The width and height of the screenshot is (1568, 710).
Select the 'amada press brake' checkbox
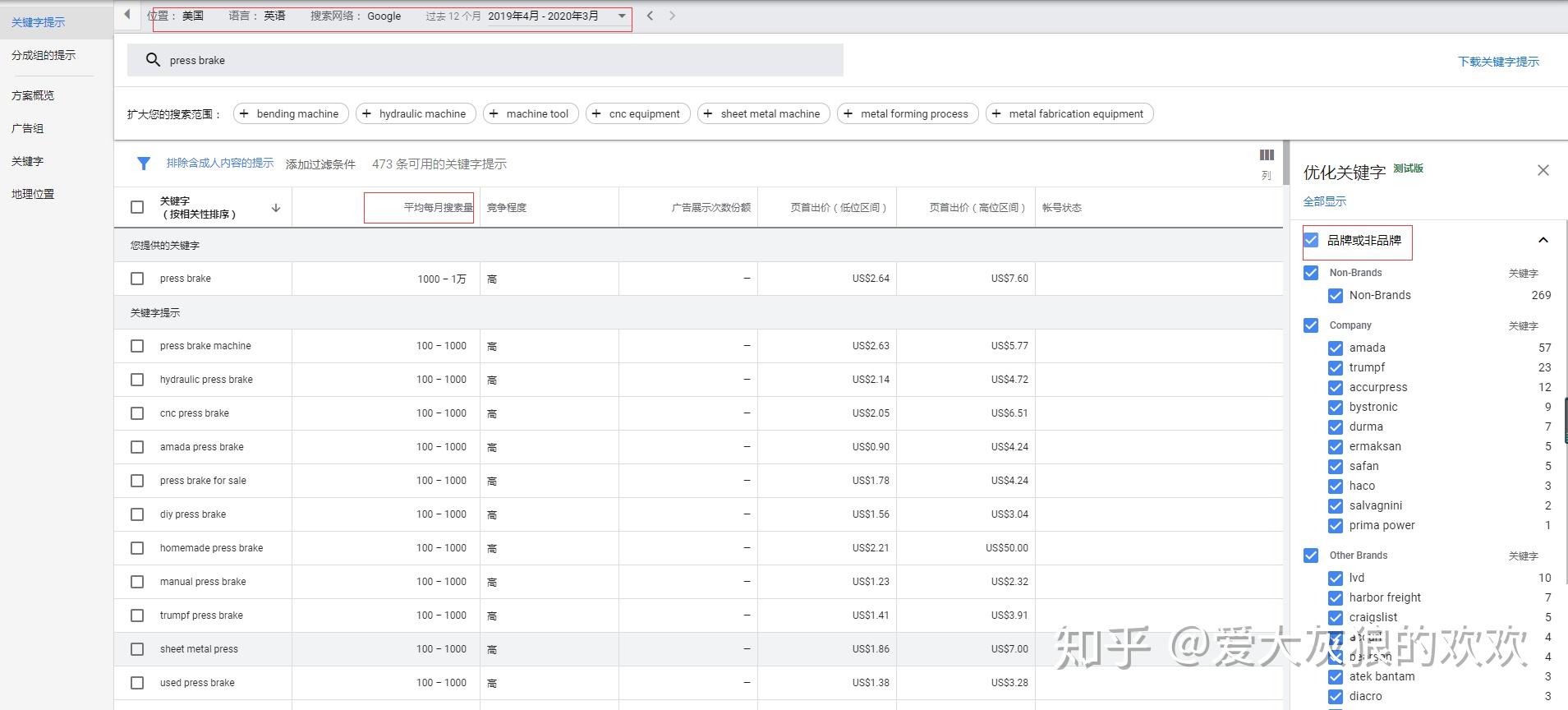pos(137,447)
